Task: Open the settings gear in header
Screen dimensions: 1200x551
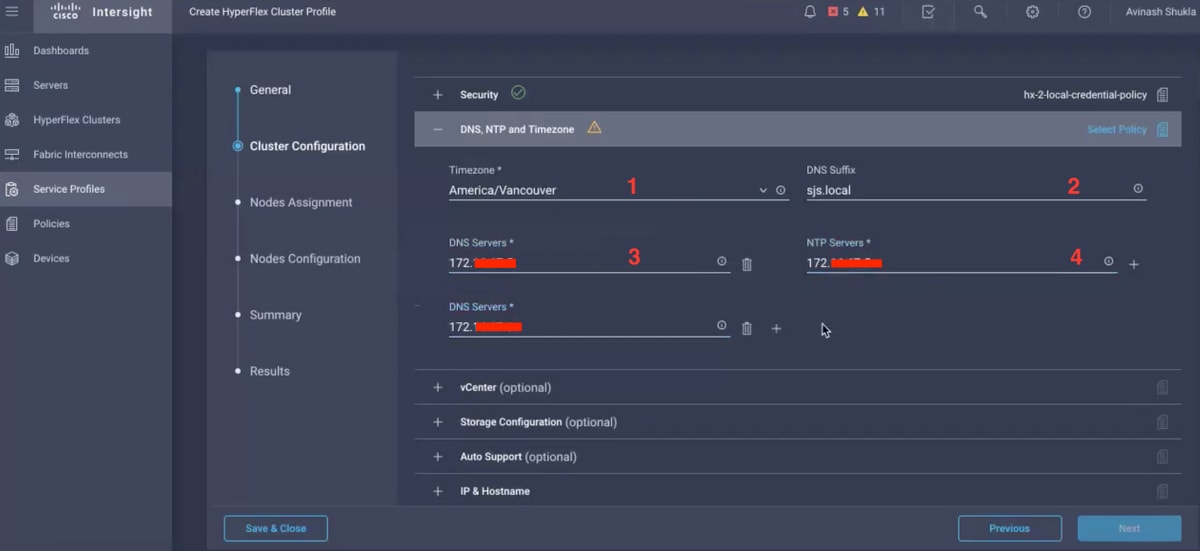Action: (1032, 12)
